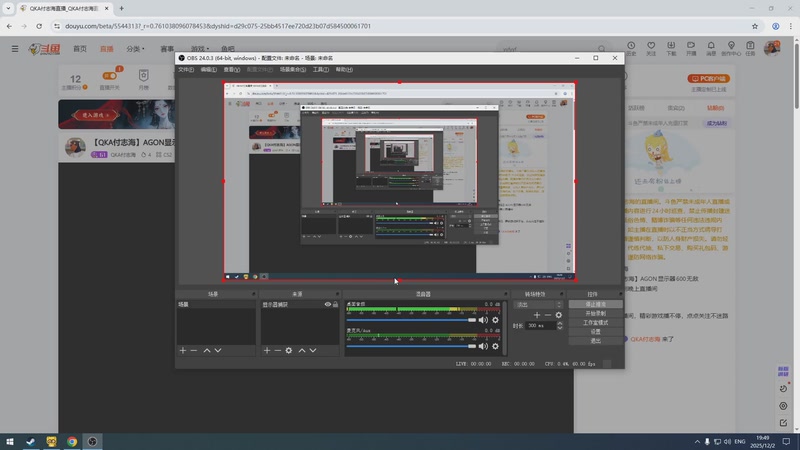Click 退出 to exit OBS
This screenshot has width=800, height=450.
click(x=595, y=341)
